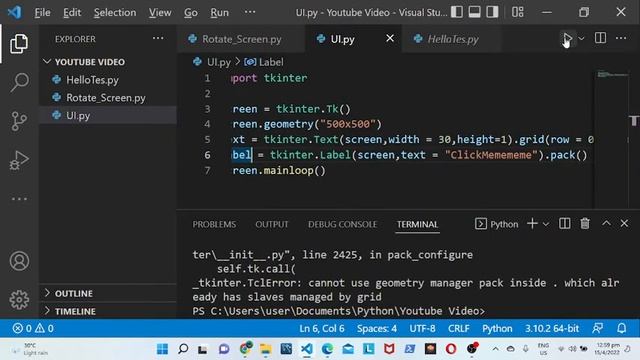Change indentation via Spaces: 4
The height and width of the screenshot is (360, 640).
pos(377,329)
